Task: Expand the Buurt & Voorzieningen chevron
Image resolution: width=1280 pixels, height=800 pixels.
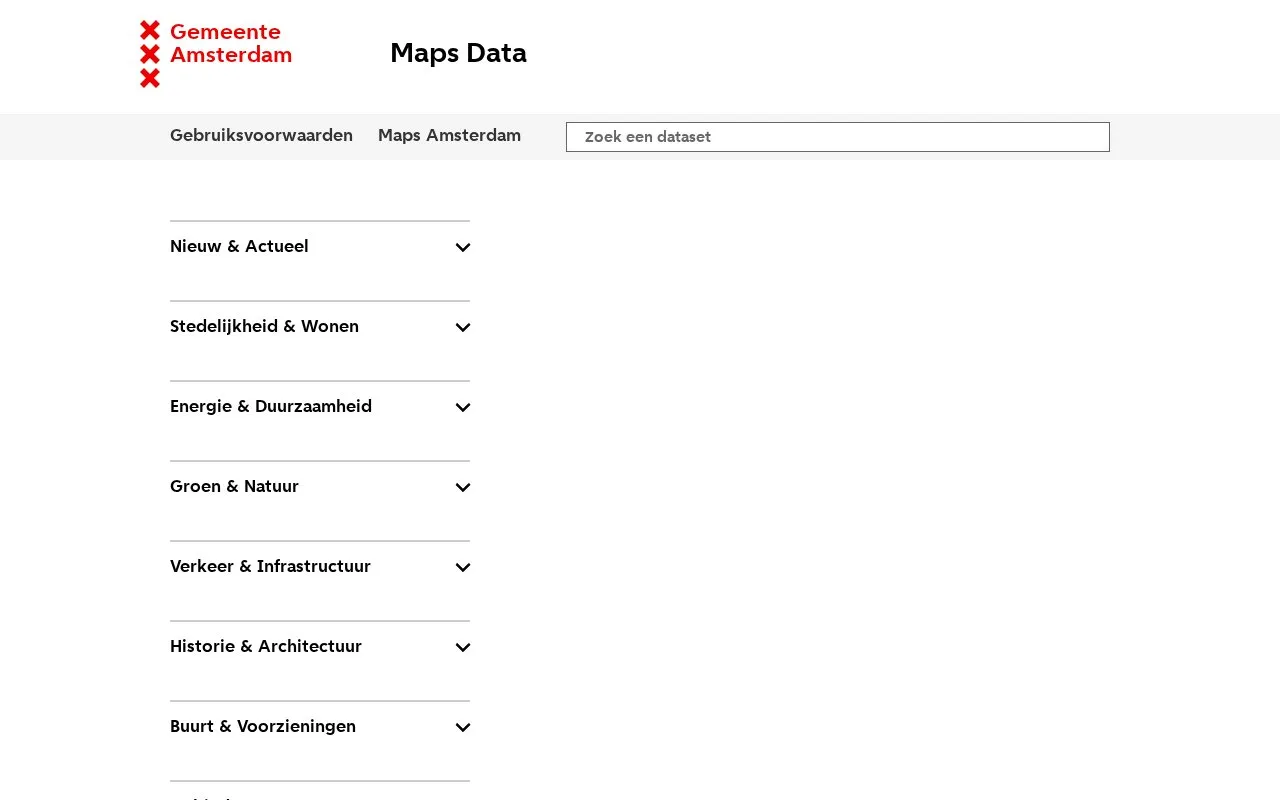Action: coord(463,727)
